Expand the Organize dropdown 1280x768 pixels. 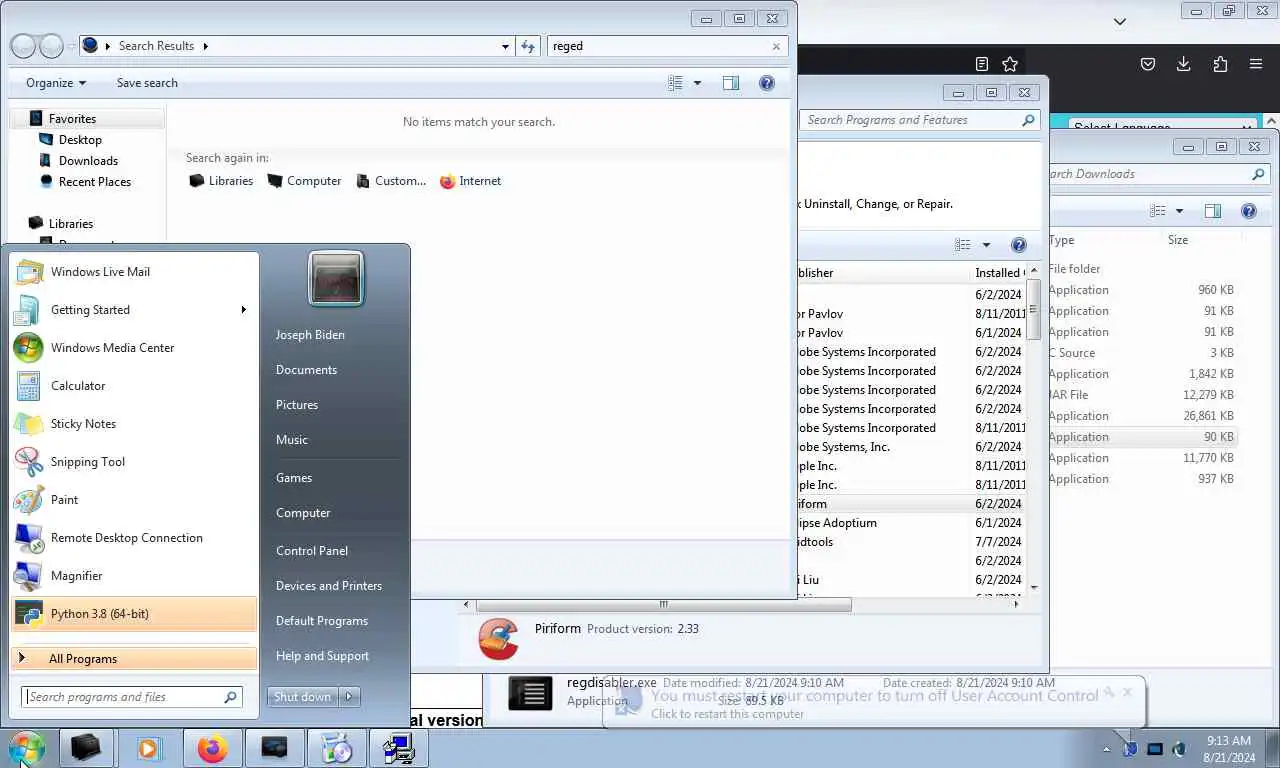(56, 83)
